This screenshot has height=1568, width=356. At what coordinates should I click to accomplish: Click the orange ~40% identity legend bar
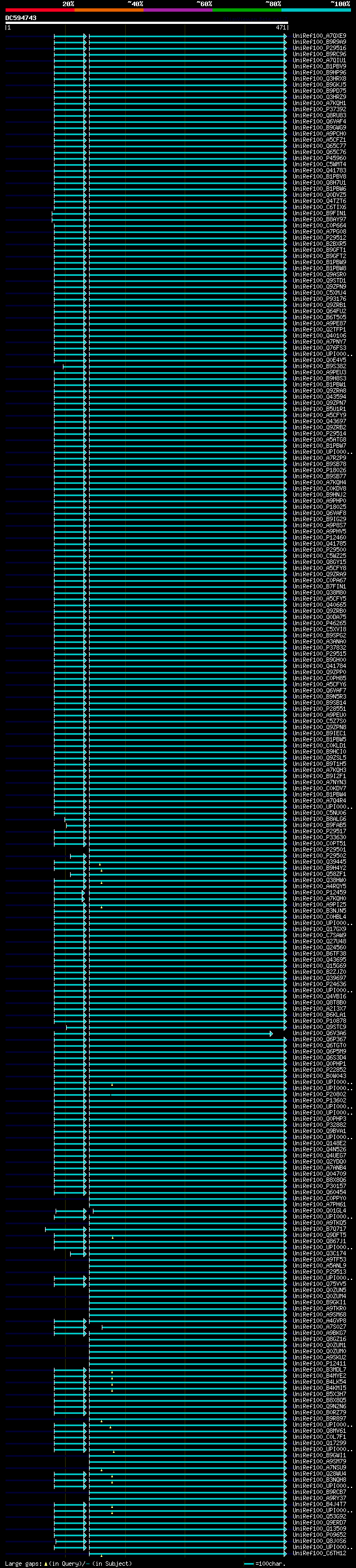[109, 10]
